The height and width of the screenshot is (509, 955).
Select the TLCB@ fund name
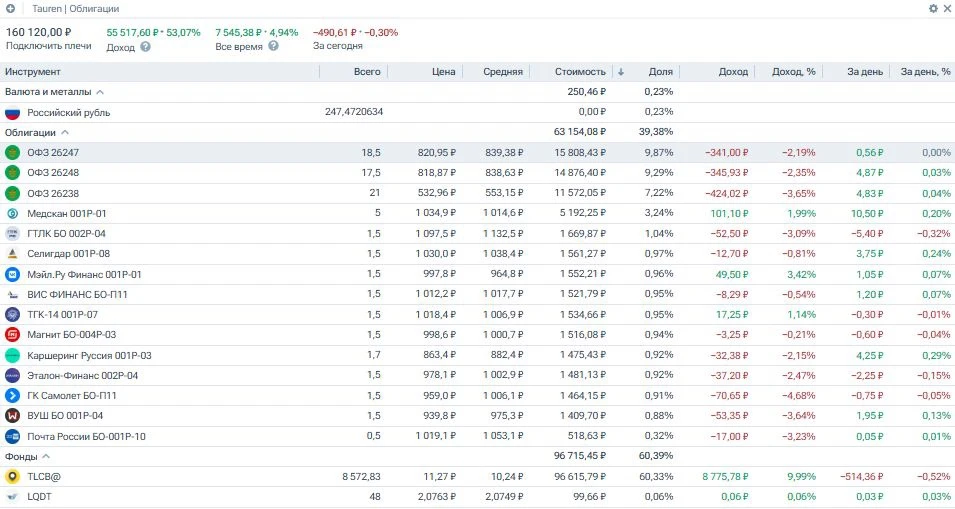(44, 477)
